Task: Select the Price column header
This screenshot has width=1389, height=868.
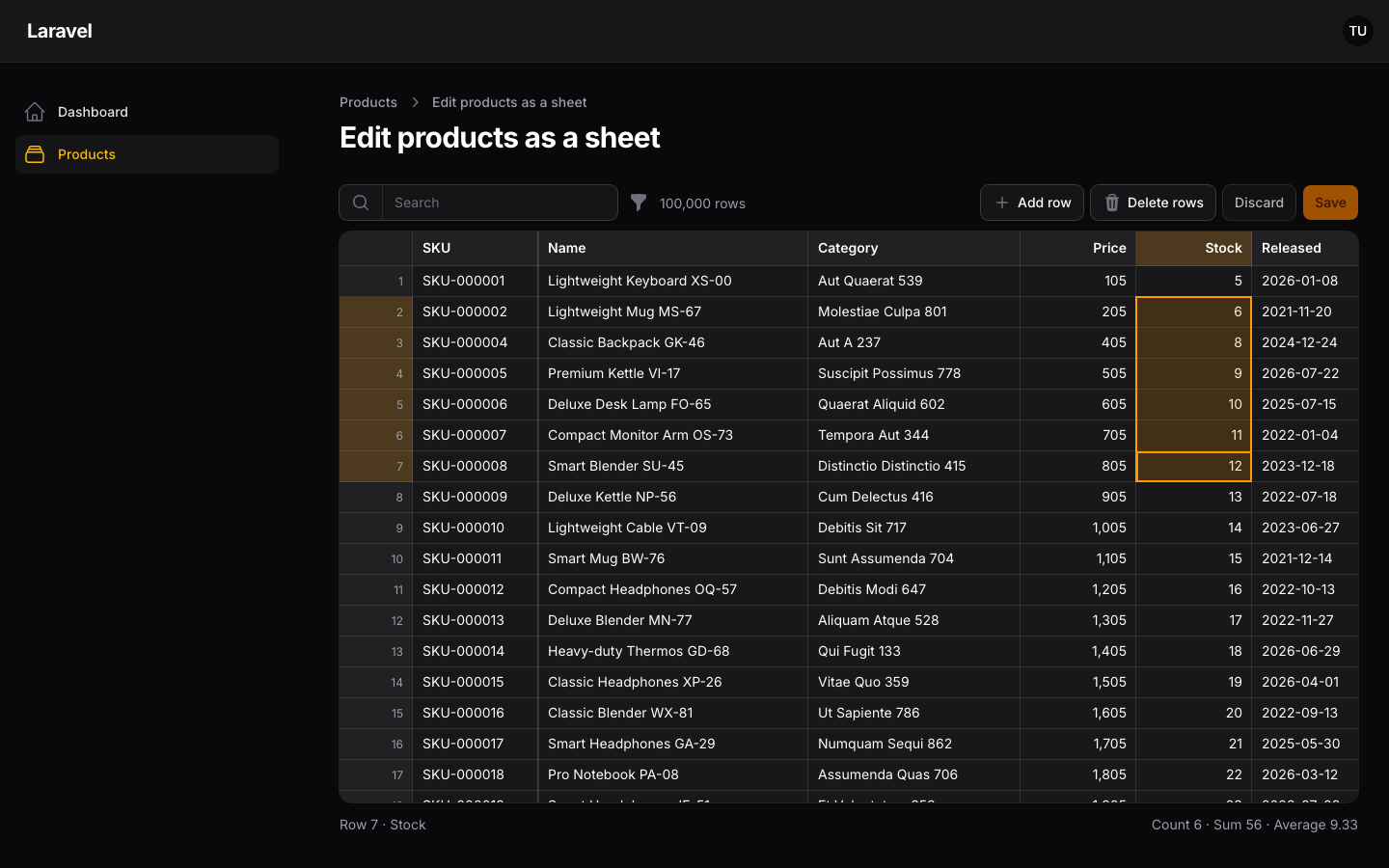Action: 1077,248
